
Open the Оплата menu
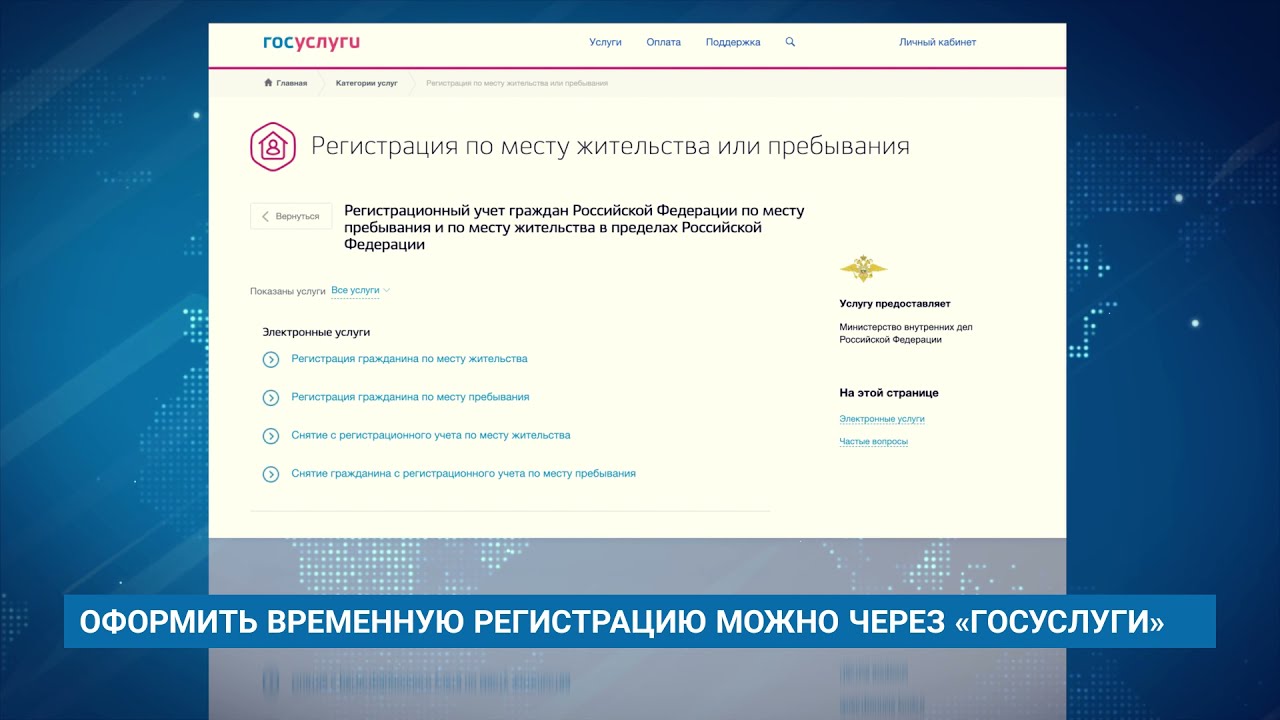click(x=663, y=42)
